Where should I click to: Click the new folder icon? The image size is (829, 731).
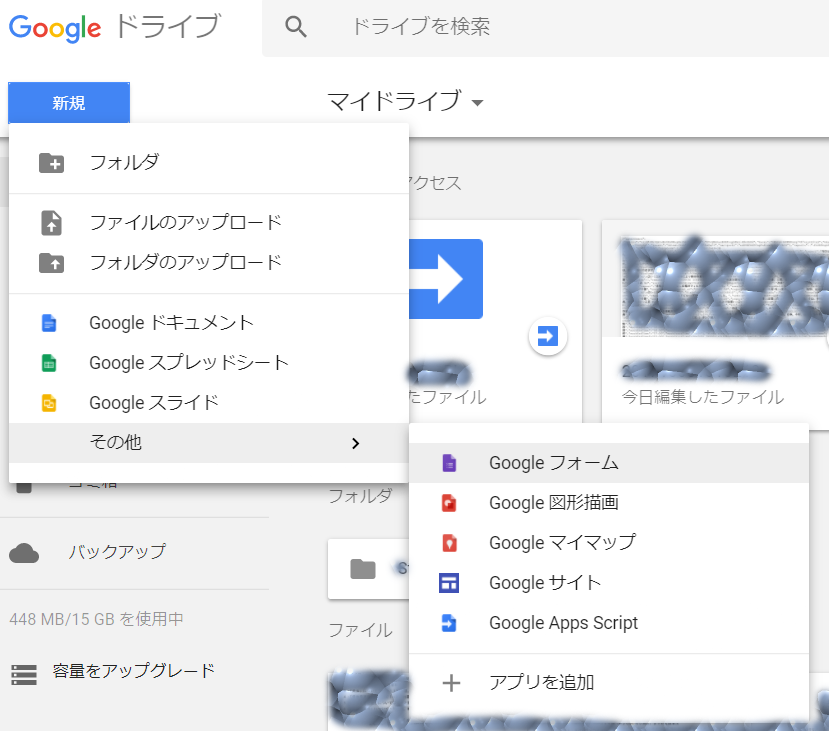[x=51, y=163]
